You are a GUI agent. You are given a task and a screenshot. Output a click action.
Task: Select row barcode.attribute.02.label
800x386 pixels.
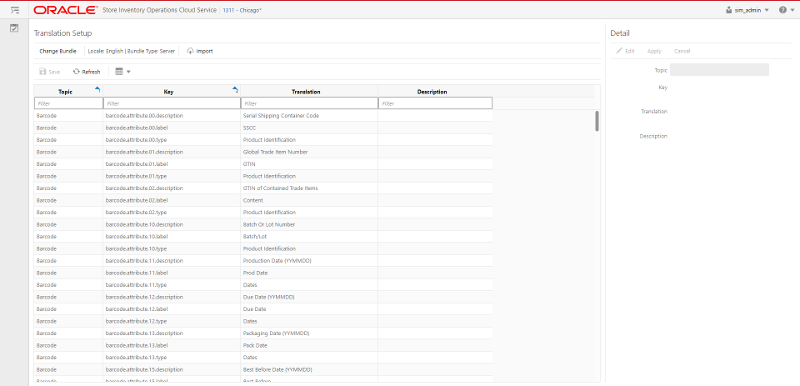point(263,200)
